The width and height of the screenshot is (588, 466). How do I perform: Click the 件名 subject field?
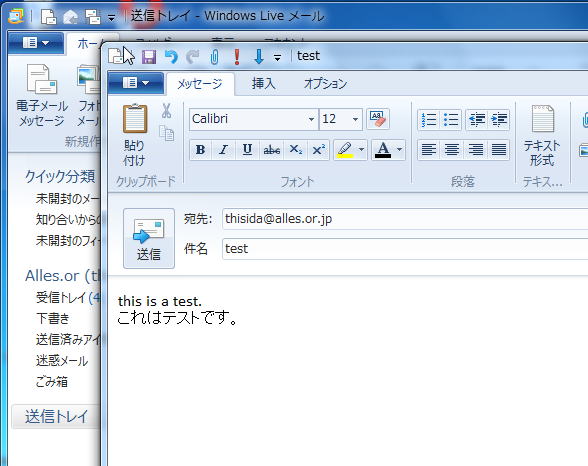(405, 249)
